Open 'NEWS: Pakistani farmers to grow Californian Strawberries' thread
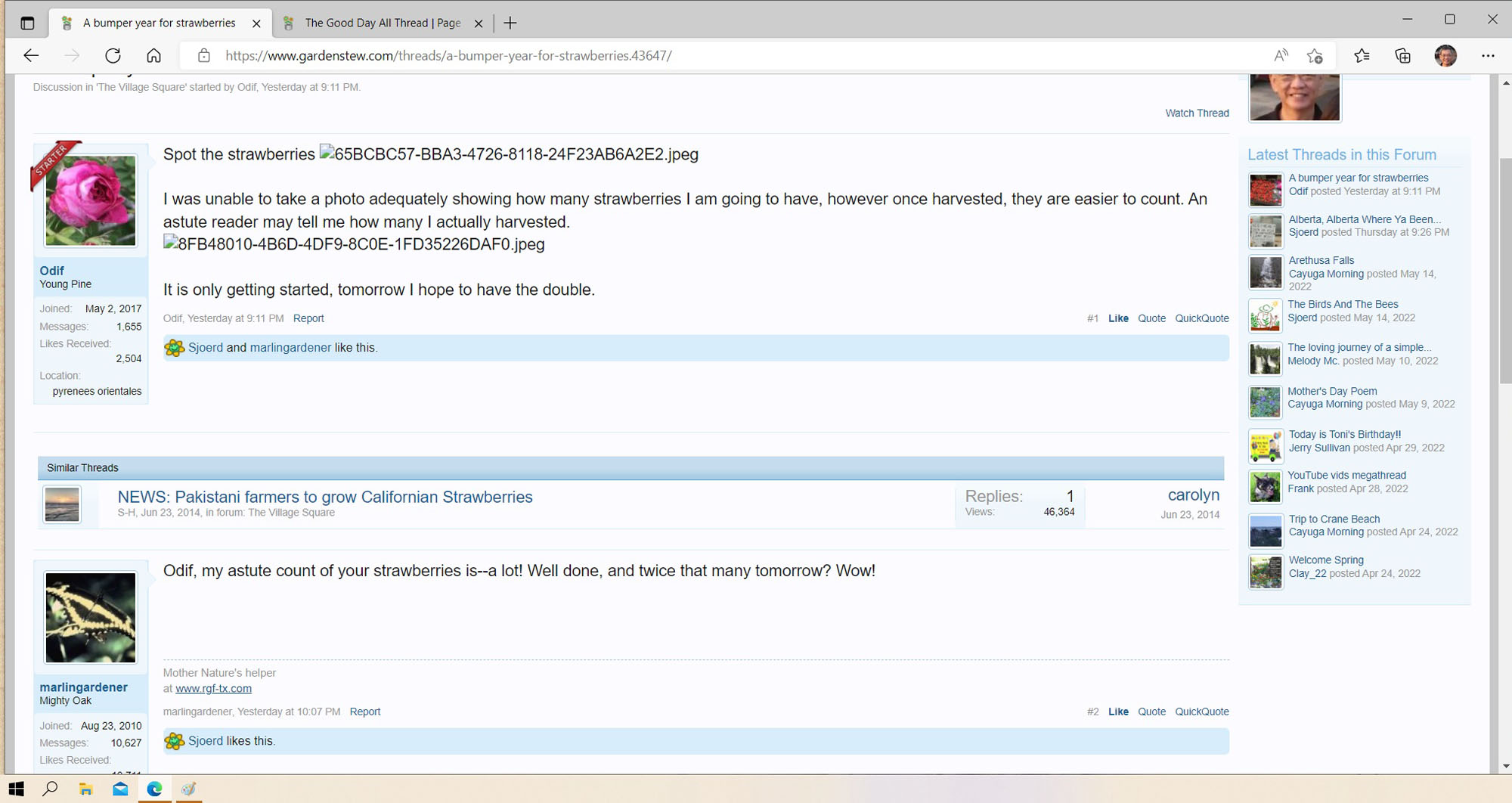This screenshot has width=1512, height=803. 325,497
